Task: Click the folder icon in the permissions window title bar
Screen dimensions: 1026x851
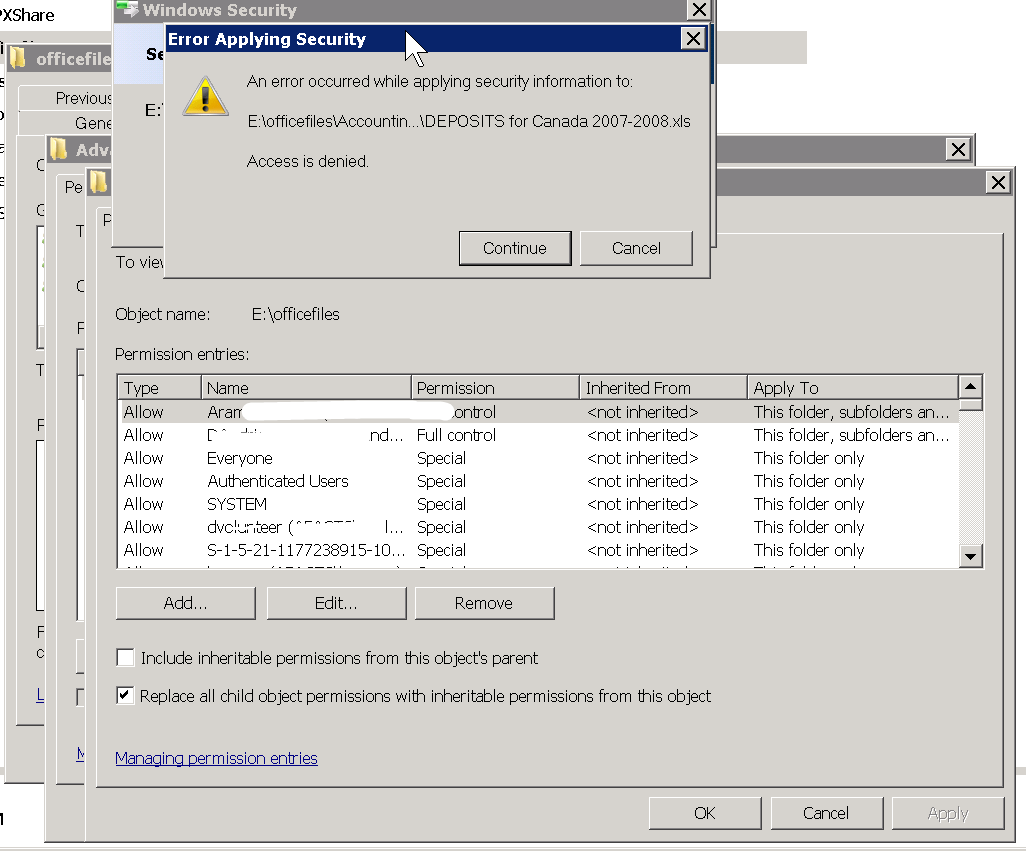Action: click(99, 182)
